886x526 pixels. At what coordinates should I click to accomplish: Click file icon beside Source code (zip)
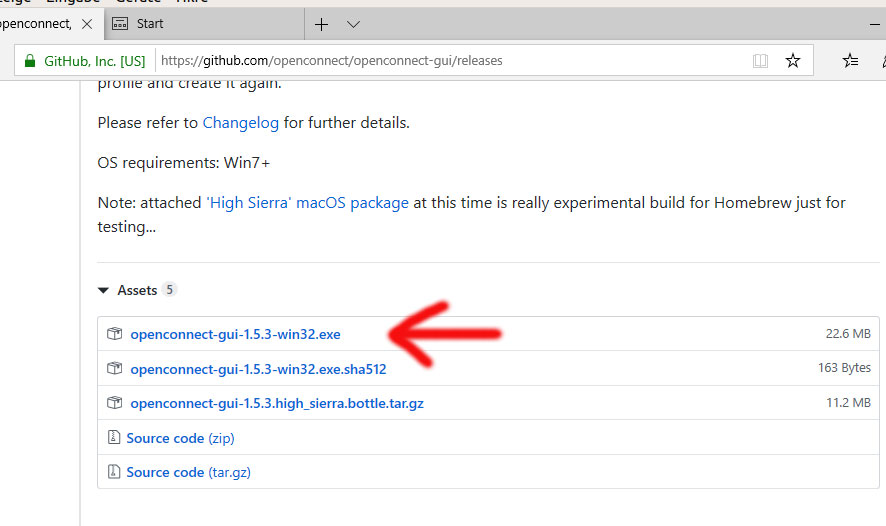(x=114, y=438)
